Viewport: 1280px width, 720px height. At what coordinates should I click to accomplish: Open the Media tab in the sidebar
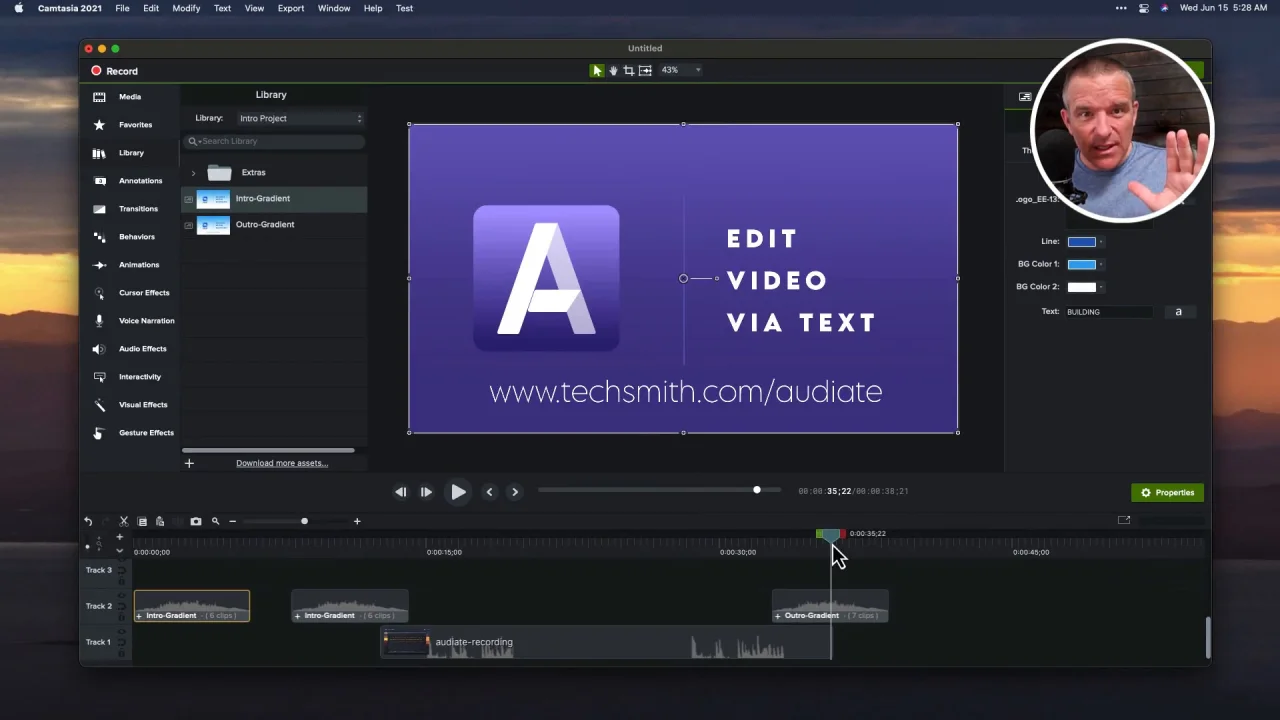130,97
